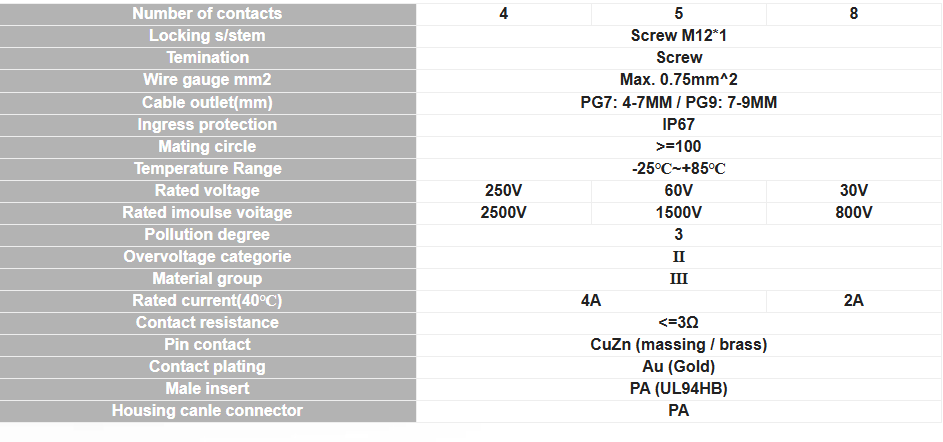This screenshot has height=442, width=943.
Task: Select the "Screw M12*1" locking system value
Action: (678, 36)
